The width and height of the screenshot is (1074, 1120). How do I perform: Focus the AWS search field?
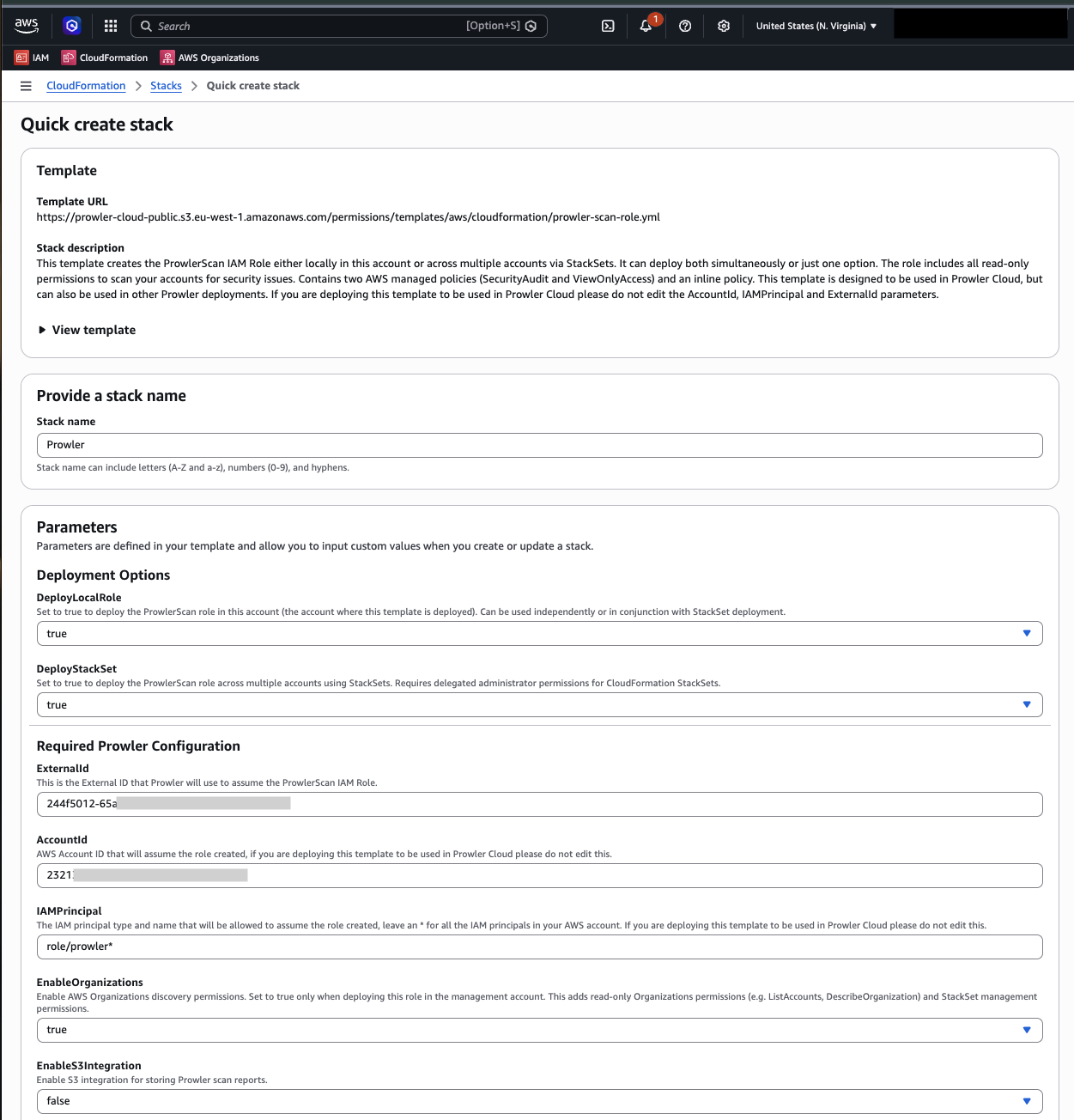coord(339,26)
